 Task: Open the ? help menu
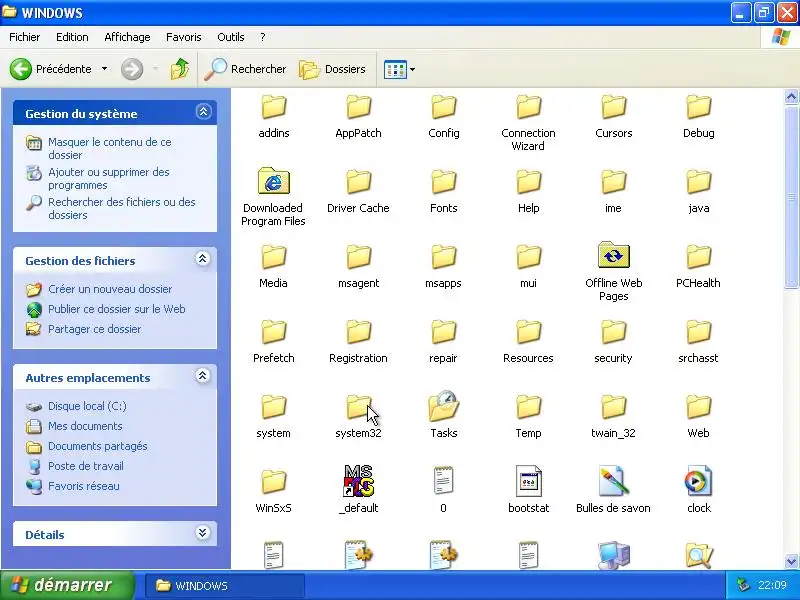point(263,37)
